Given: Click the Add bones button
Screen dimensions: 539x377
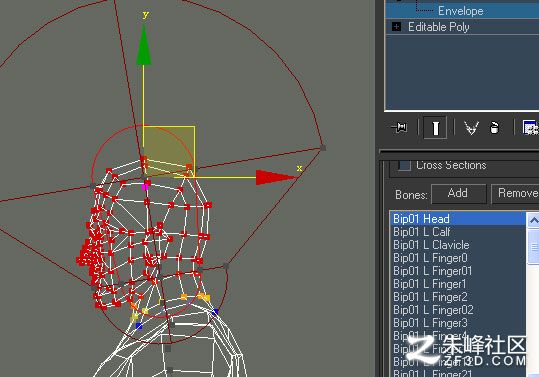Looking at the screenshot, I should (458, 193).
